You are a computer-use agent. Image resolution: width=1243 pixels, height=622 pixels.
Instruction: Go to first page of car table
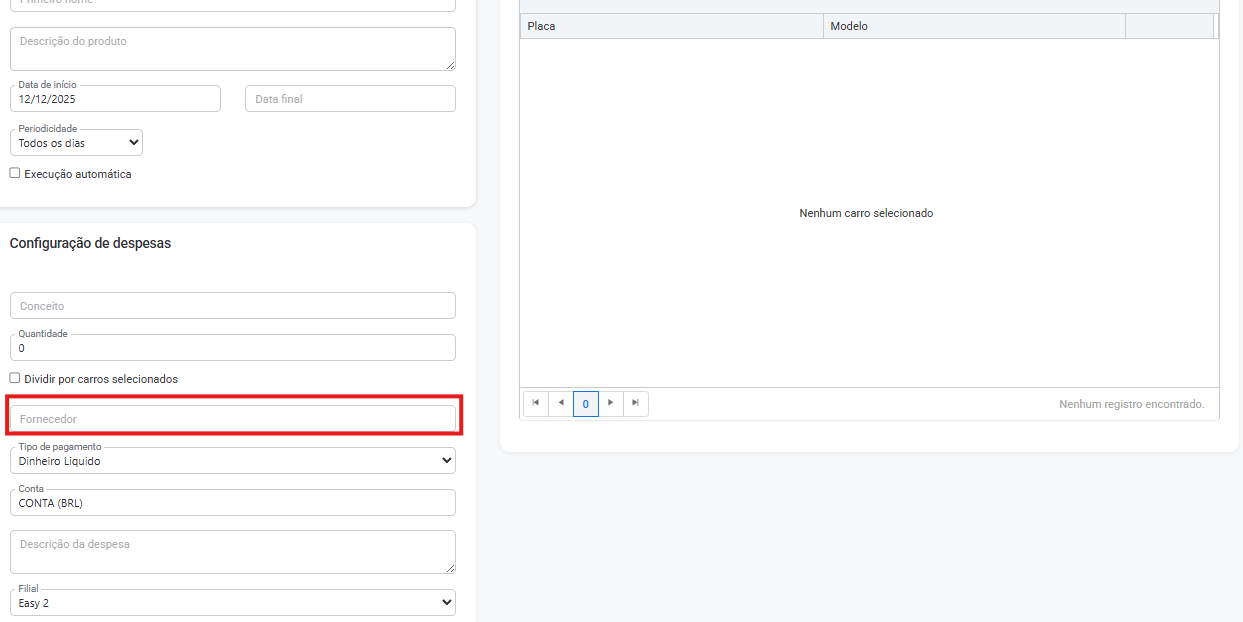pos(536,404)
